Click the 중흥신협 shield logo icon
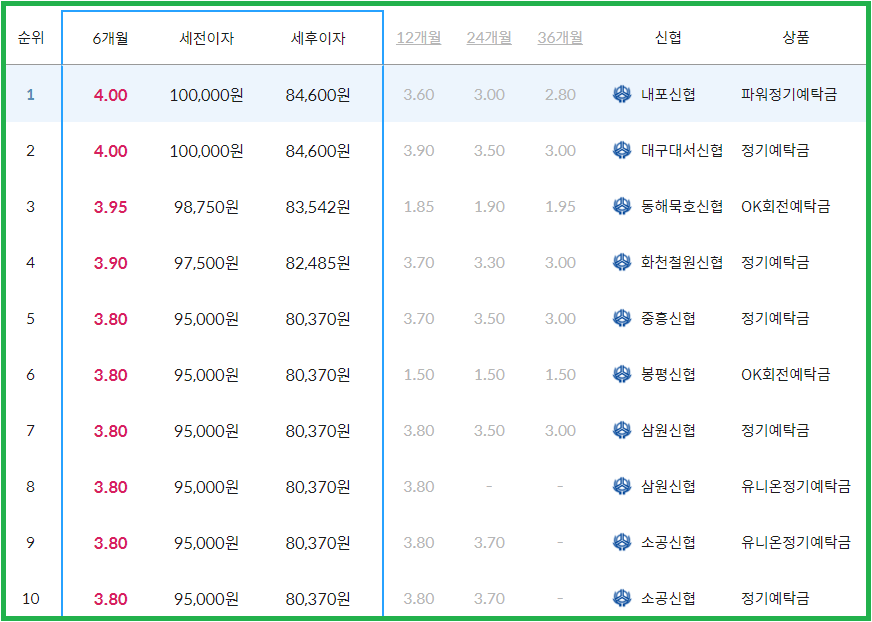Screen dimensions: 872x622 (621, 317)
